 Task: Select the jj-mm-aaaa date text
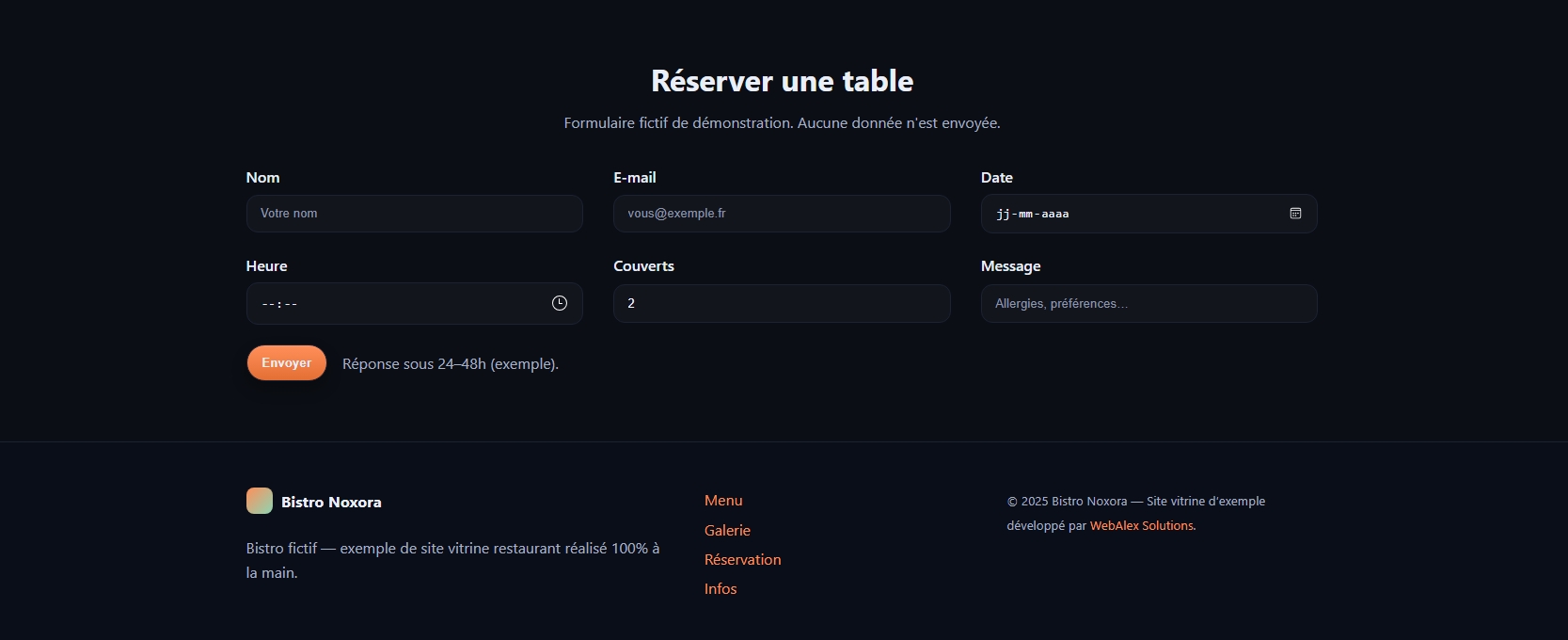click(1033, 215)
